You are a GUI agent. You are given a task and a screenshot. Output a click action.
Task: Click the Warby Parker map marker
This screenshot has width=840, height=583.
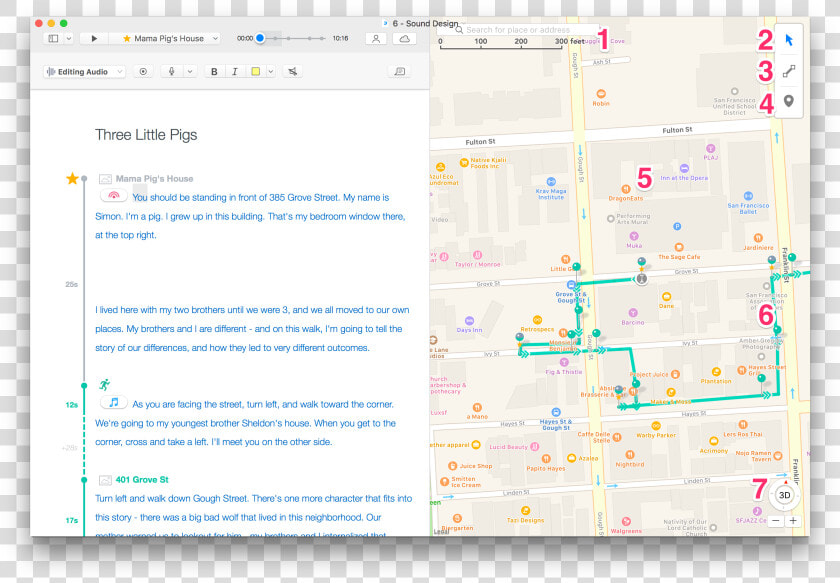[656, 427]
